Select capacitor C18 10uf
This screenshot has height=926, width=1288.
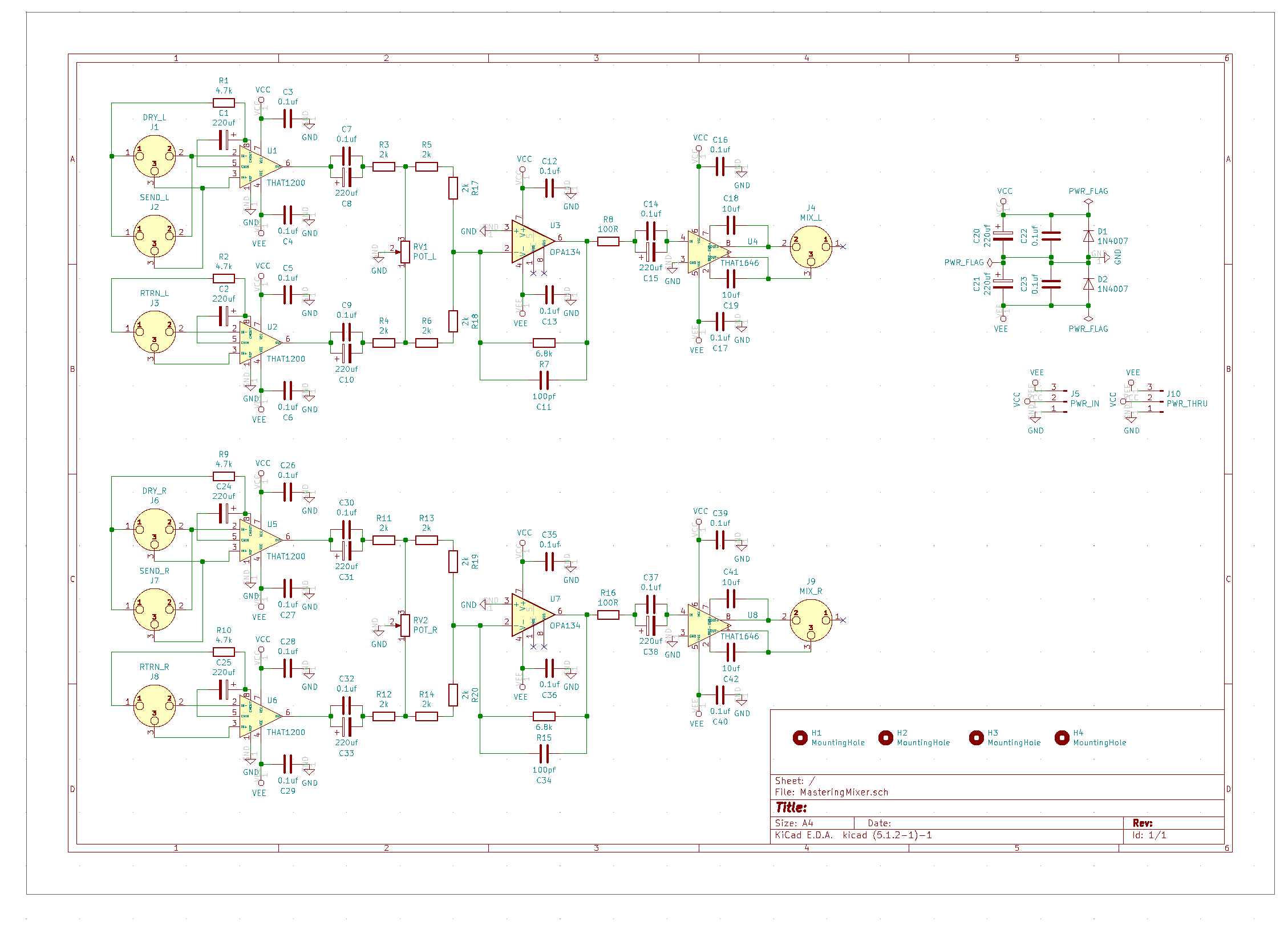[x=731, y=225]
